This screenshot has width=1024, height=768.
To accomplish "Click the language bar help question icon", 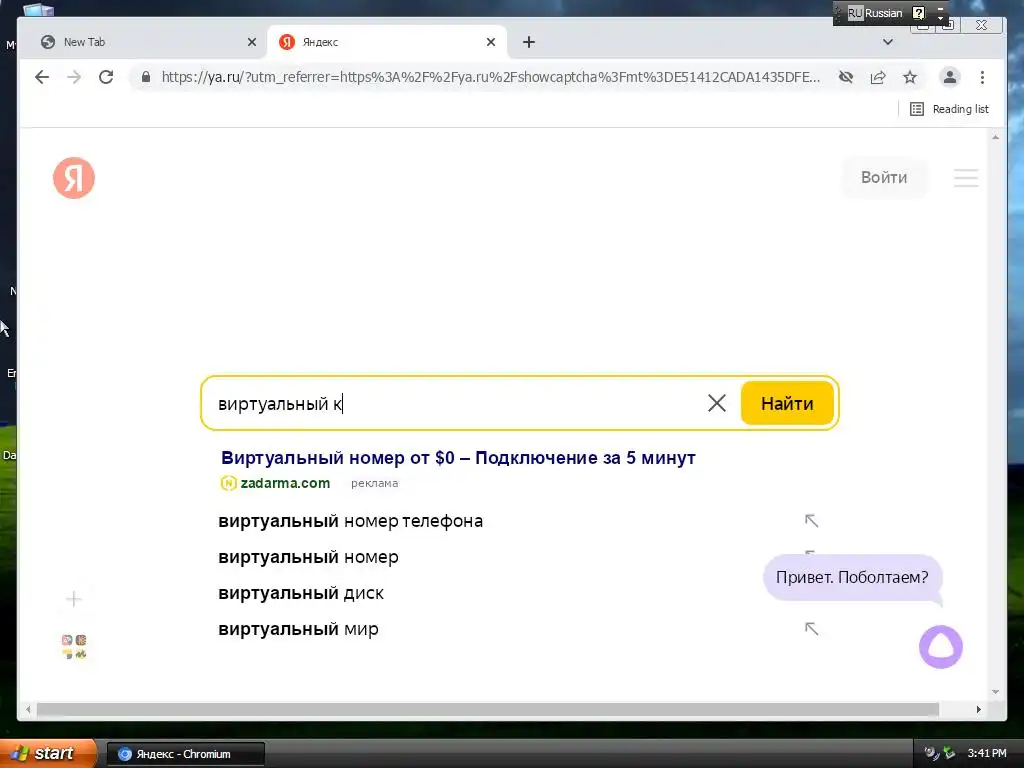I will pos(918,13).
